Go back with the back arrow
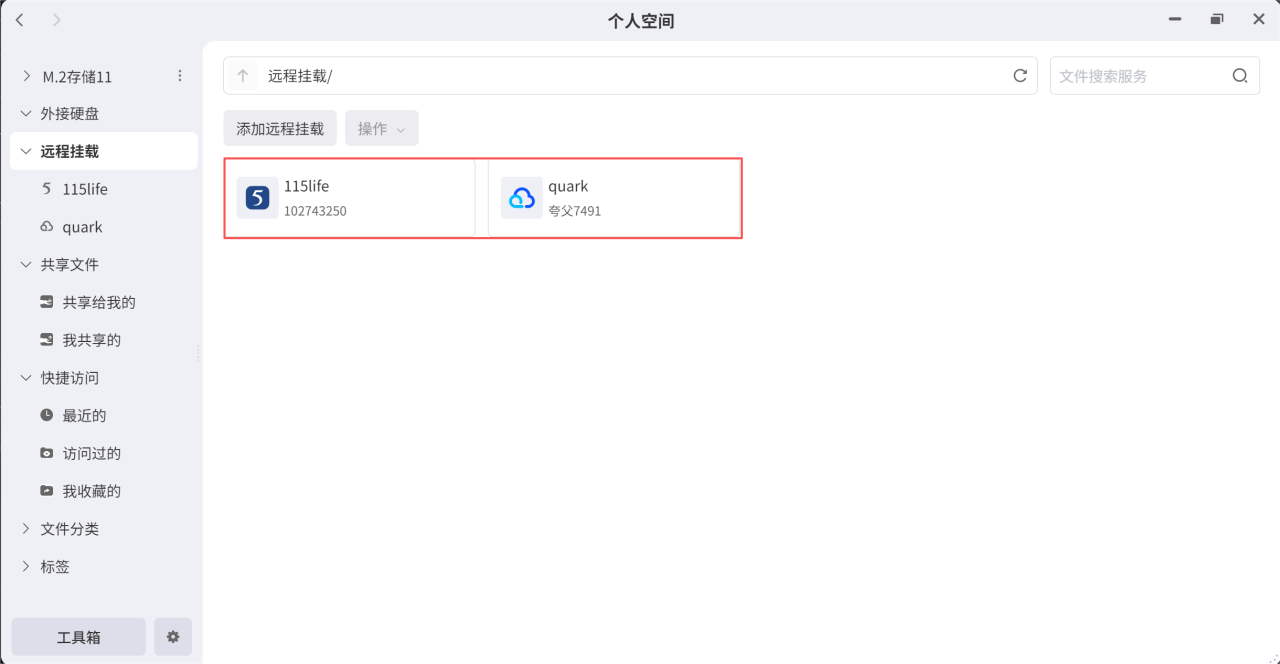This screenshot has height=664, width=1280. coord(20,20)
